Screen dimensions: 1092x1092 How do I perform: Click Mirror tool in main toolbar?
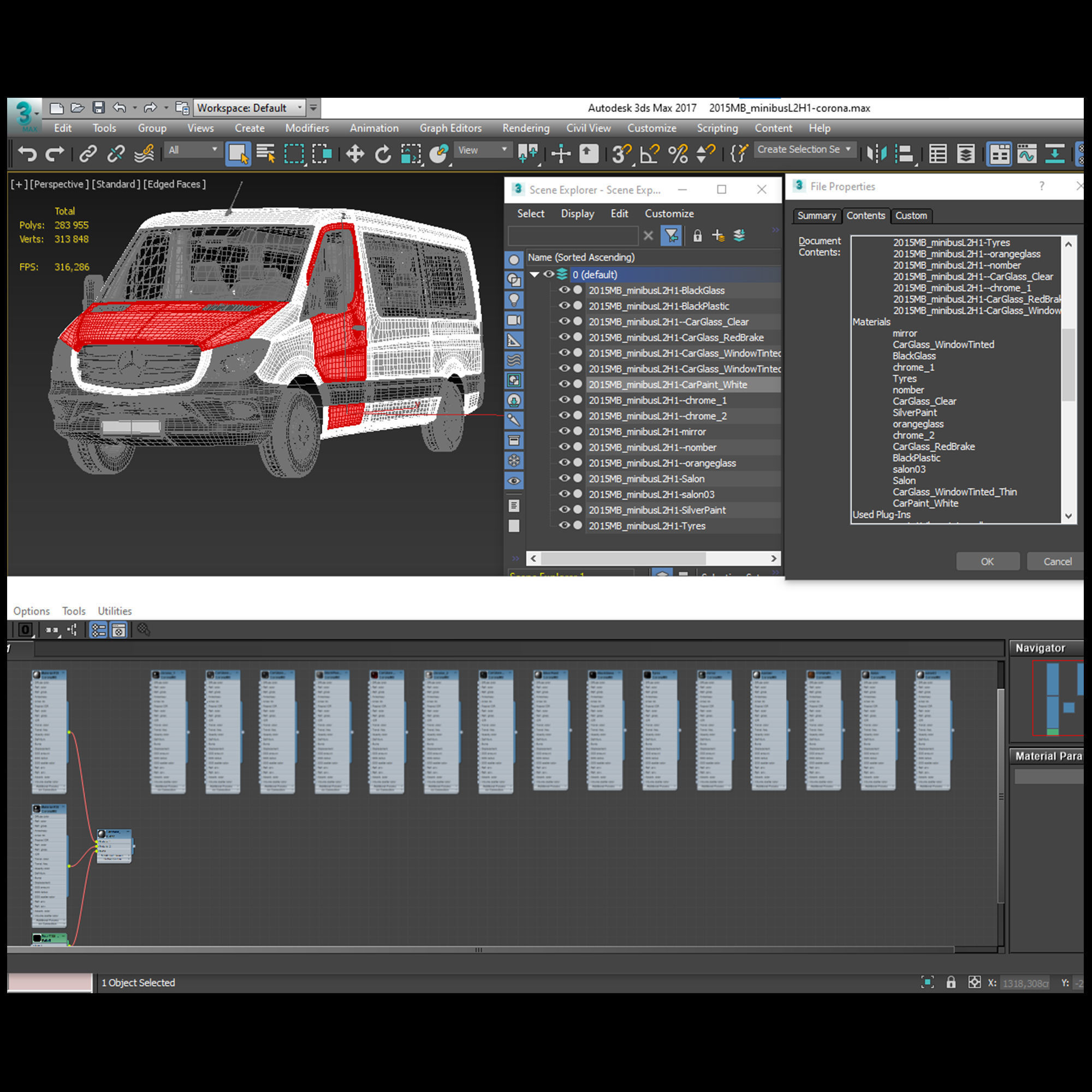click(877, 153)
